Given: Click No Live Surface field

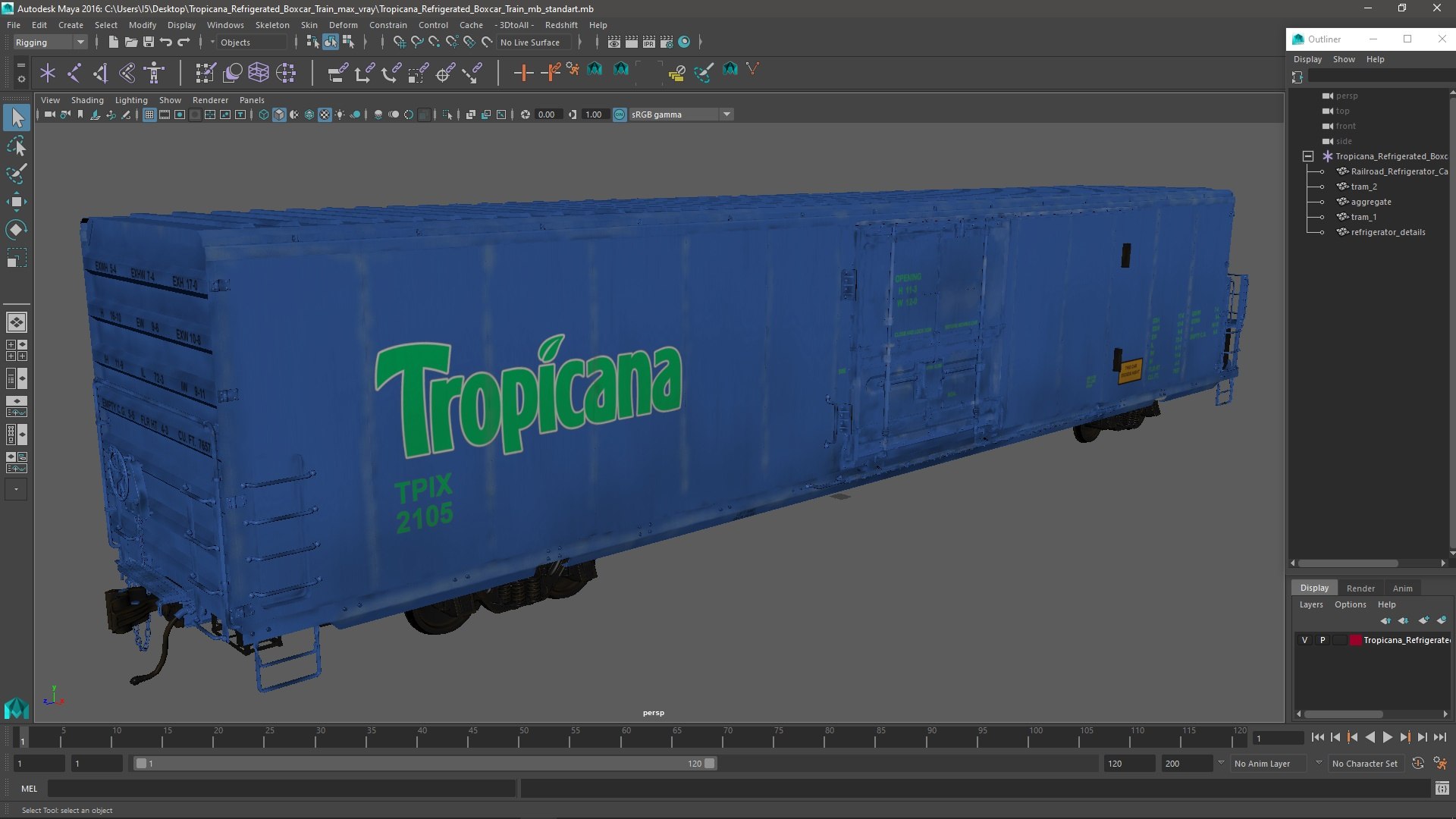Looking at the screenshot, I should (x=535, y=42).
